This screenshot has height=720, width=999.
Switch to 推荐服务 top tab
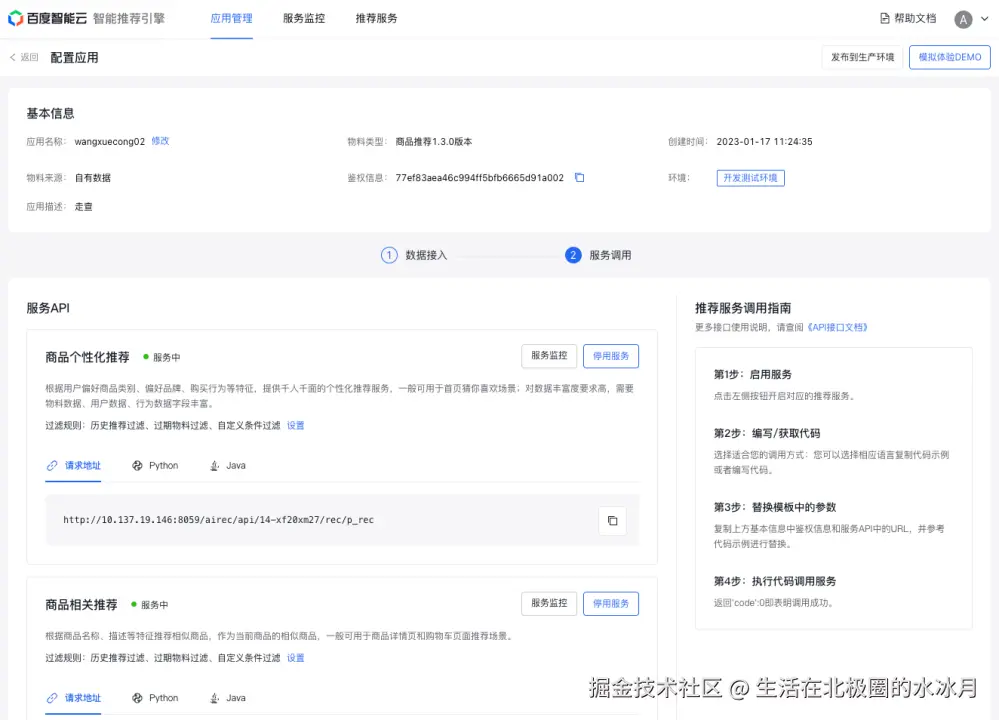377,18
